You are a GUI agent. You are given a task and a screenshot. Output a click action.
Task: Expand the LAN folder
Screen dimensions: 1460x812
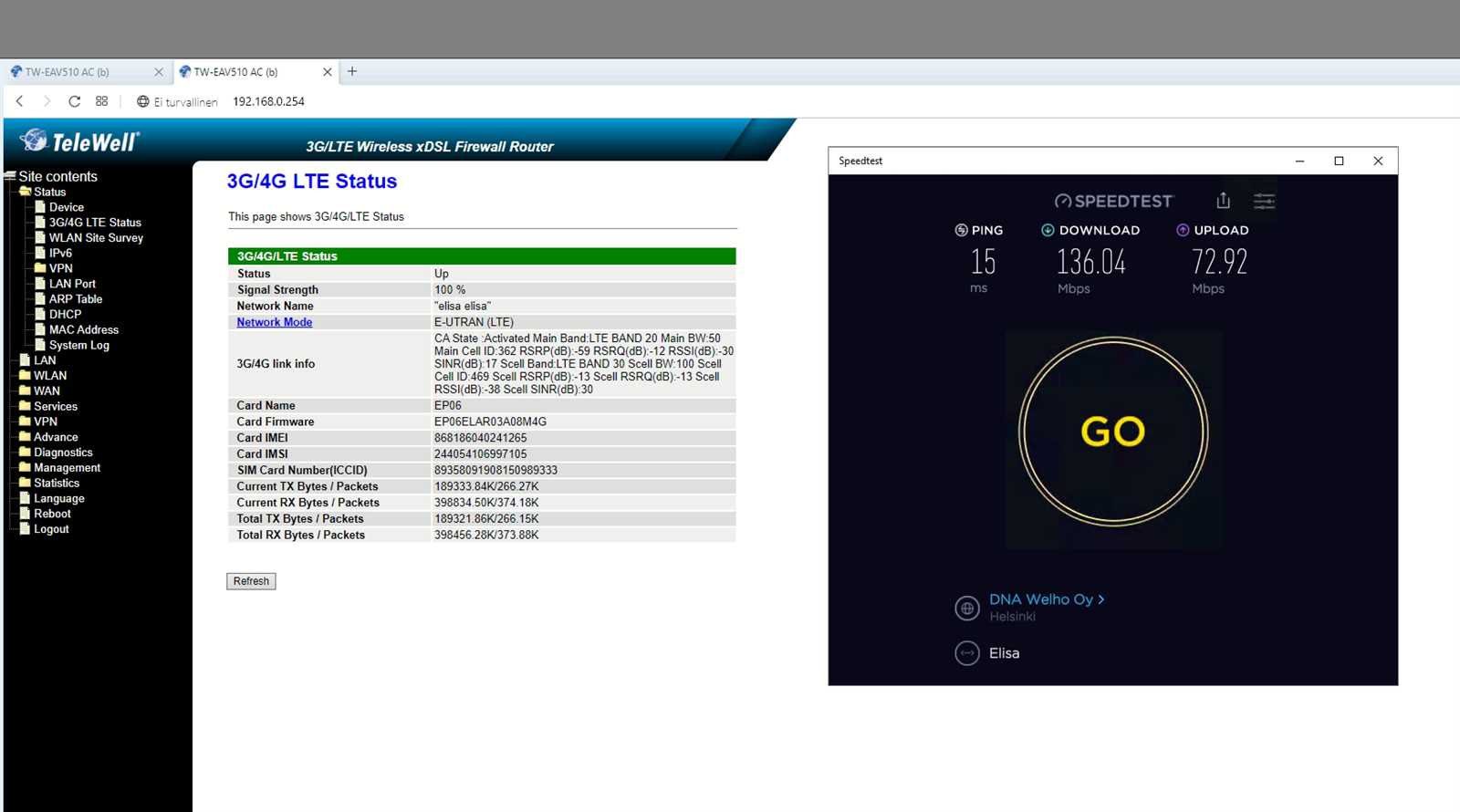45,360
